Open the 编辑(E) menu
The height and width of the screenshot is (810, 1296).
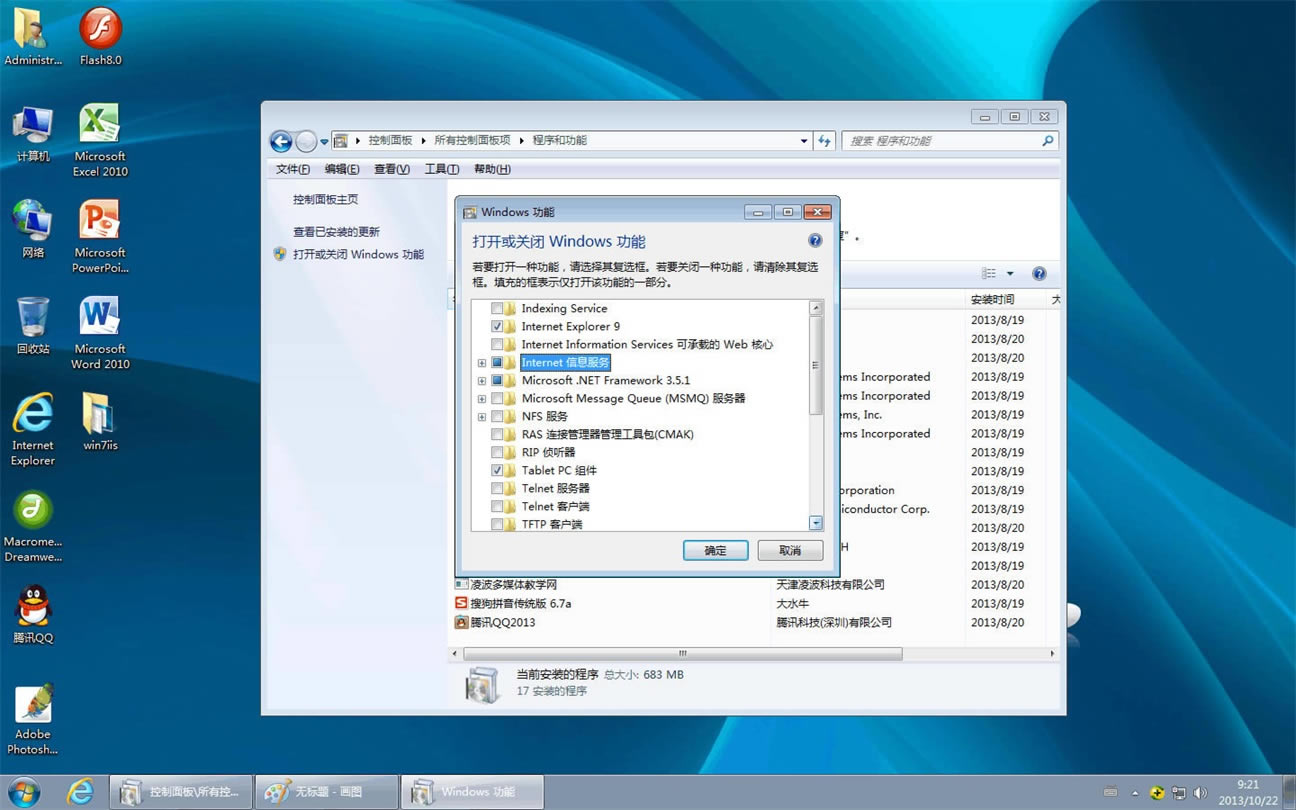342,169
